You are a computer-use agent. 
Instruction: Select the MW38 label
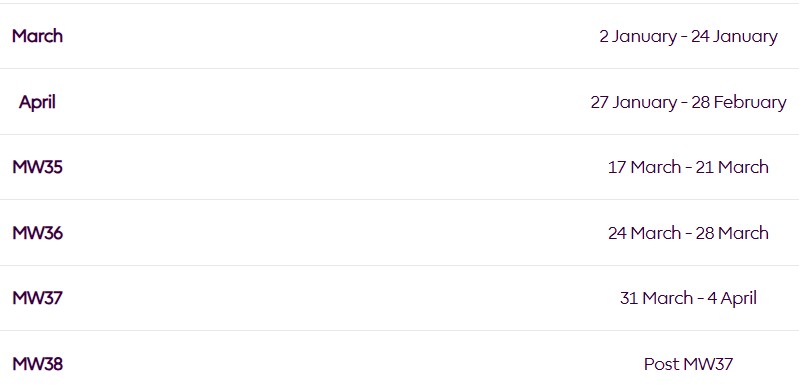pyautogui.click(x=37, y=364)
